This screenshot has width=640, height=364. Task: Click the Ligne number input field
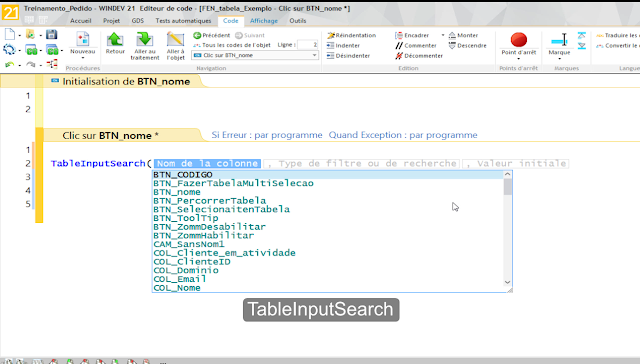point(308,45)
